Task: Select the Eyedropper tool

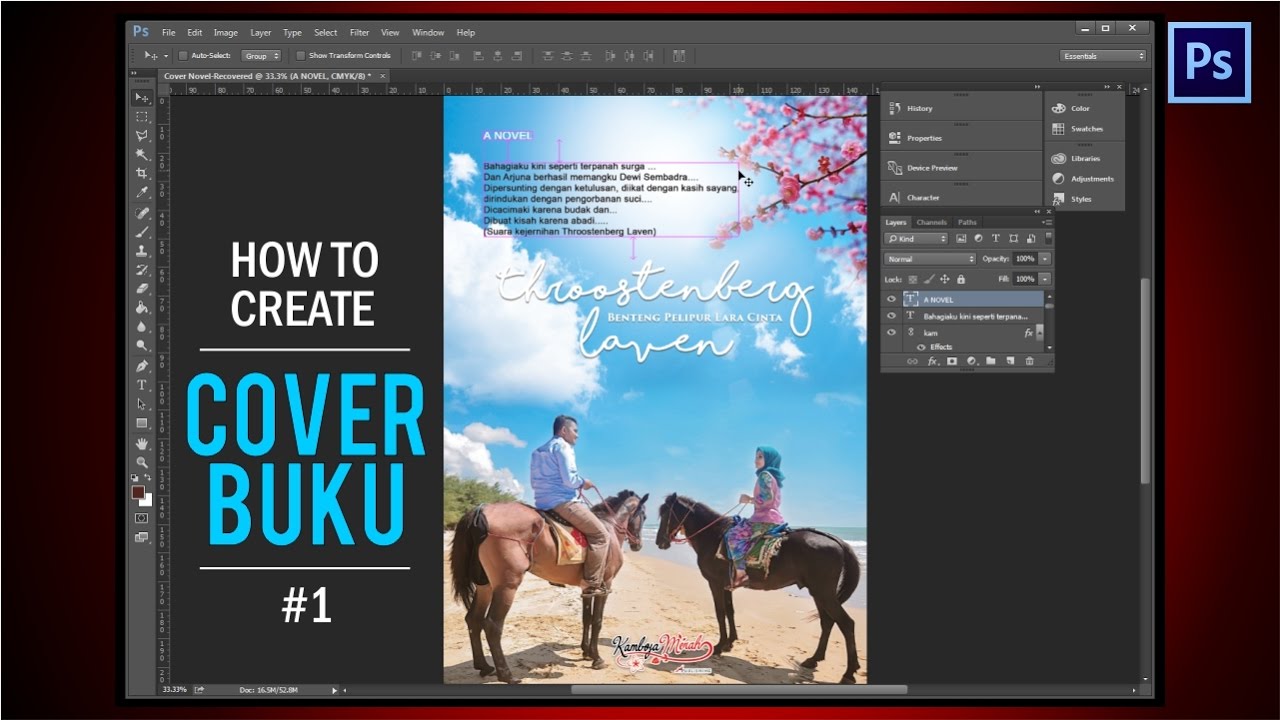Action: point(142,193)
